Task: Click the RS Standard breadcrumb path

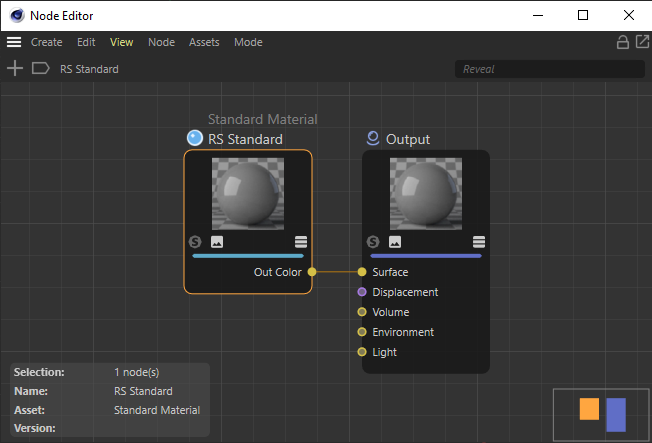Action: coord(89,69)
